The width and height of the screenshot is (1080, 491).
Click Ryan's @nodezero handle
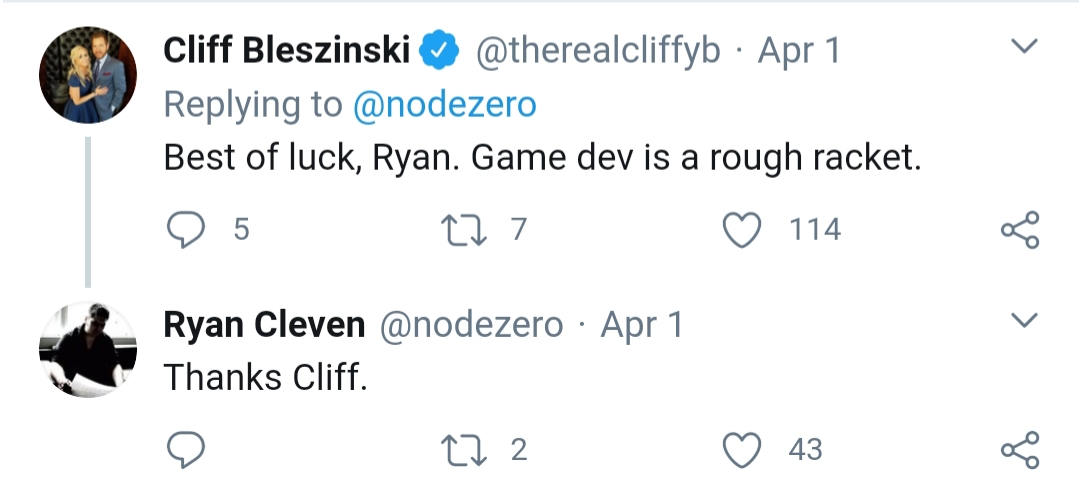[469, 325]
